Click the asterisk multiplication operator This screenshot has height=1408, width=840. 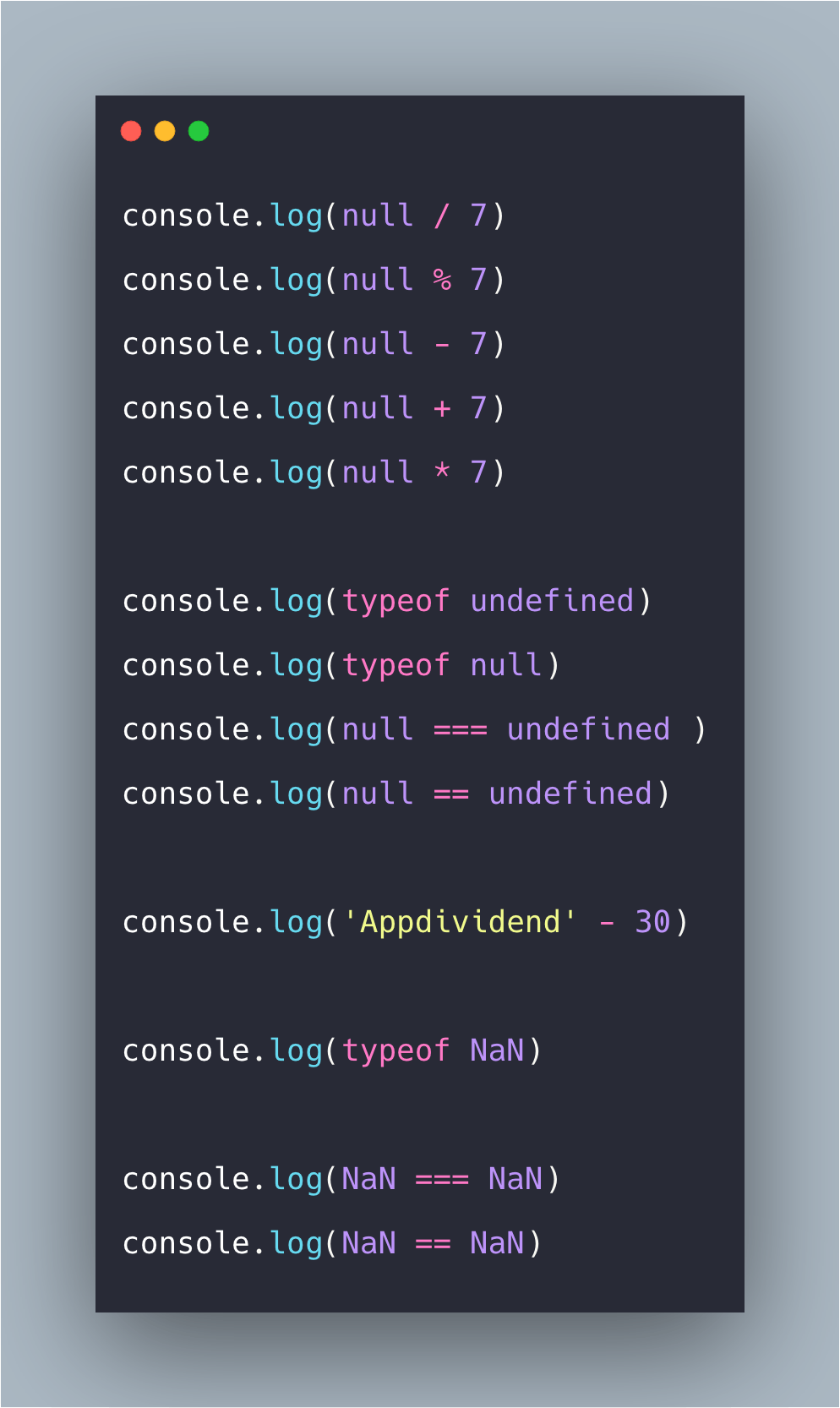[442, 471]
